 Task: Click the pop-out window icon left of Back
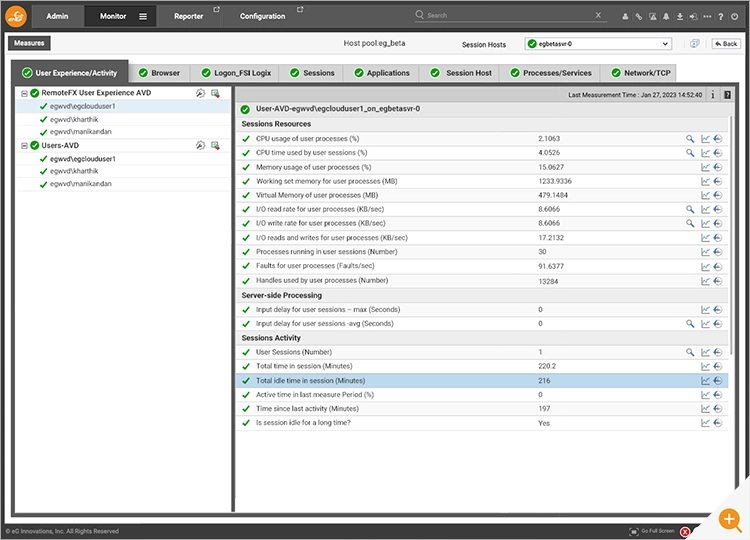tap(695, 44)
